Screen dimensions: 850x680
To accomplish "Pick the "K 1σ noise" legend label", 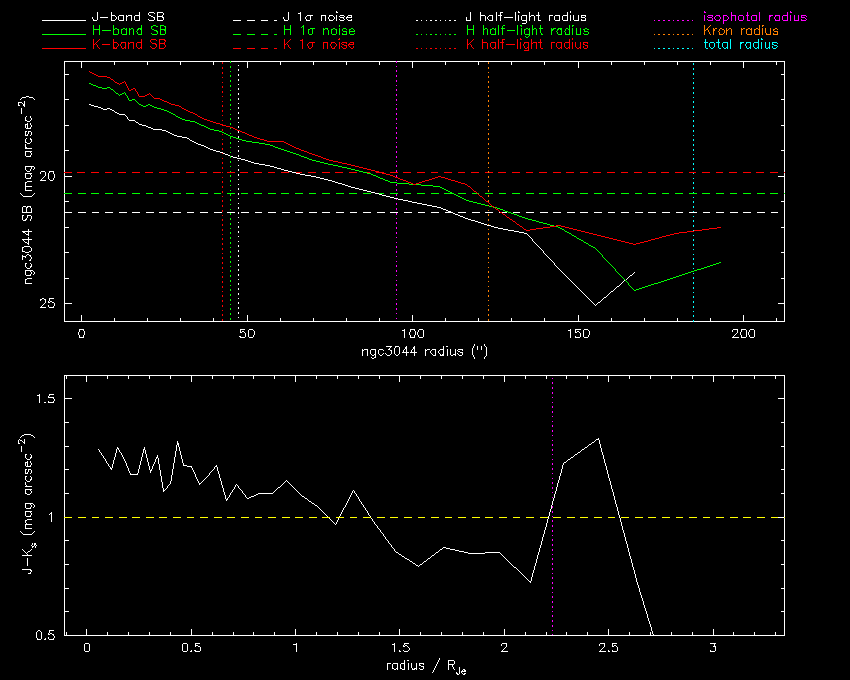I will (x=322, y=45).
